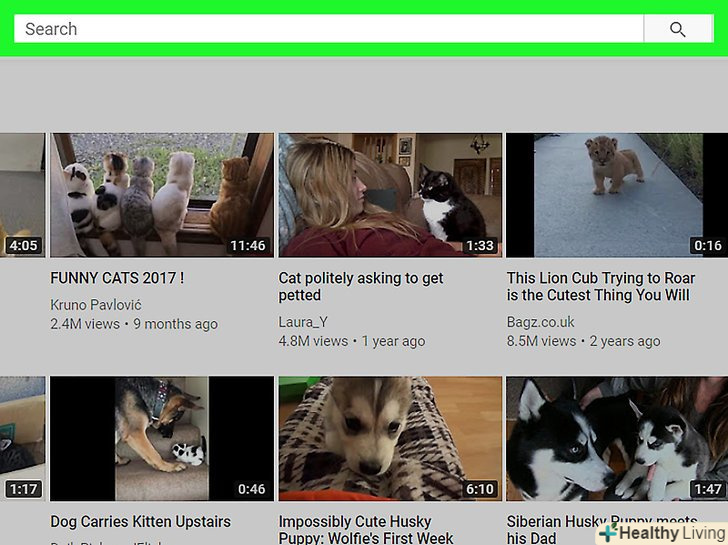Open the partially visible 1:17 video thumbnail
The image size is (728, 545).
(x=22, y=438)
